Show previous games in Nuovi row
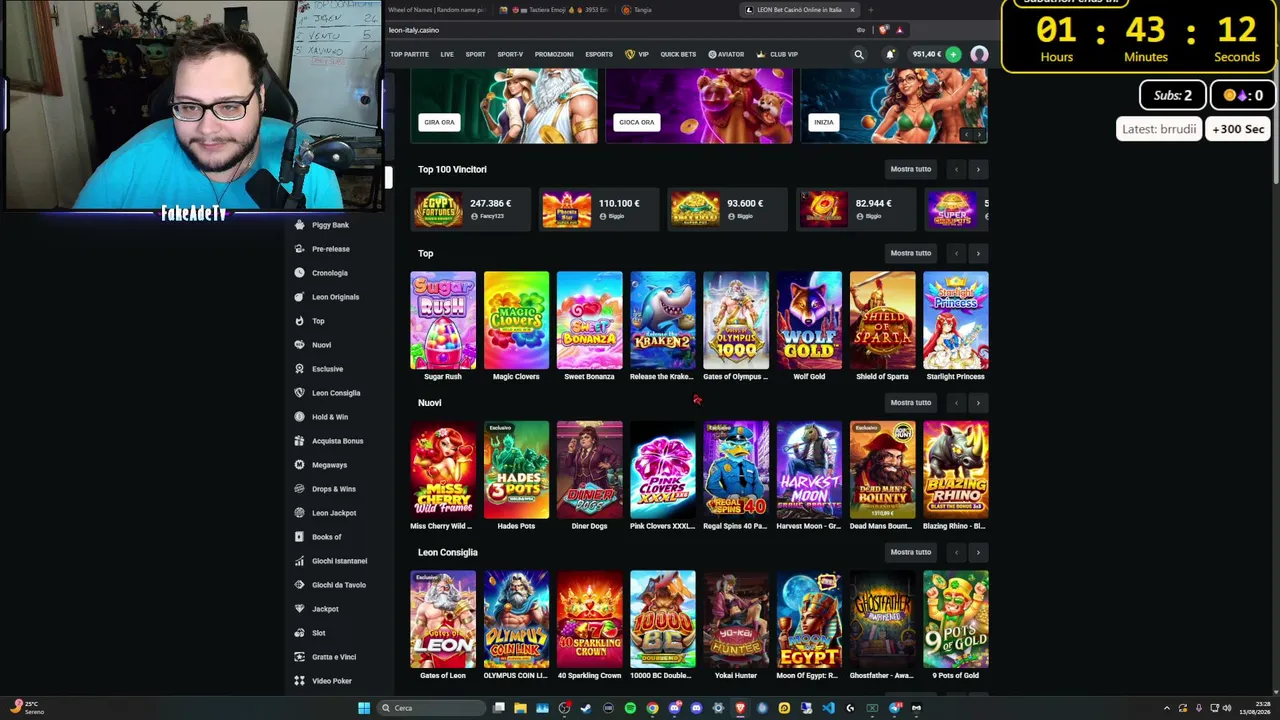 pos(956,402)
